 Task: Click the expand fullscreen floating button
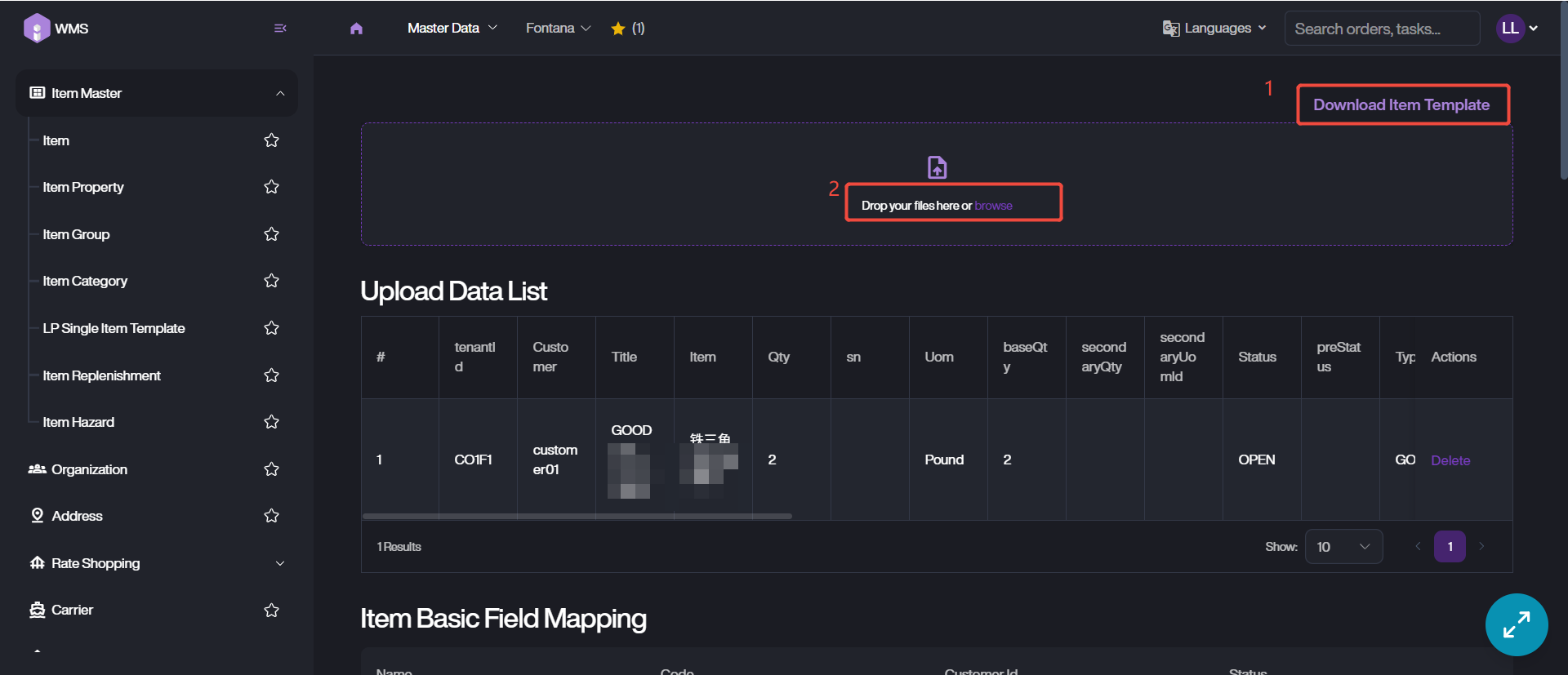[x=1516, y=624]
